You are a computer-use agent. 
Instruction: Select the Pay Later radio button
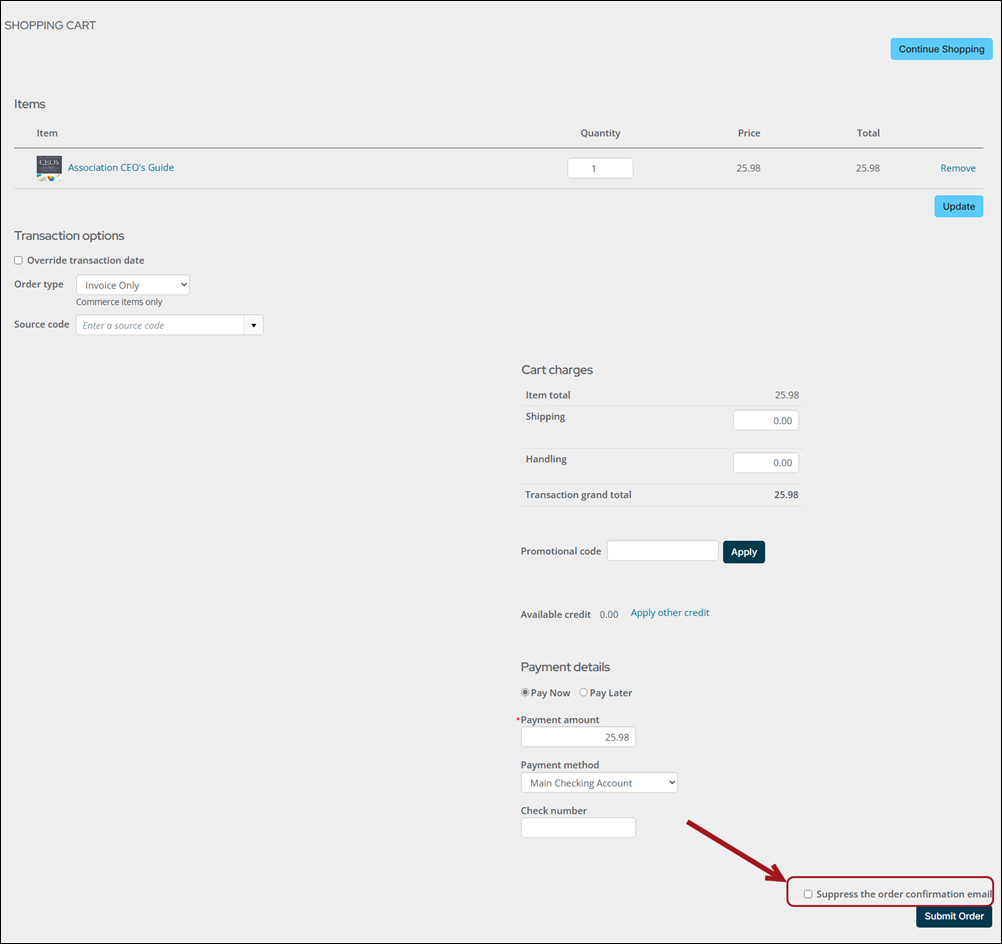pyautogui.click(x=583, y=692)
